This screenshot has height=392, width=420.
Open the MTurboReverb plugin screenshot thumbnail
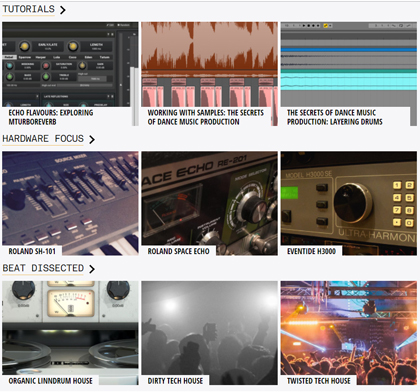[x=70, y=64]
